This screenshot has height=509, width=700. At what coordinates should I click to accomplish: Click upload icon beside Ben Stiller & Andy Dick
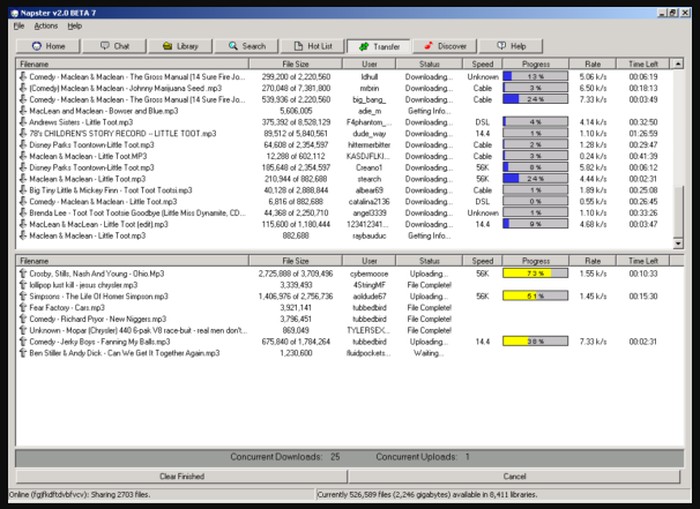(x=23, y=353)
